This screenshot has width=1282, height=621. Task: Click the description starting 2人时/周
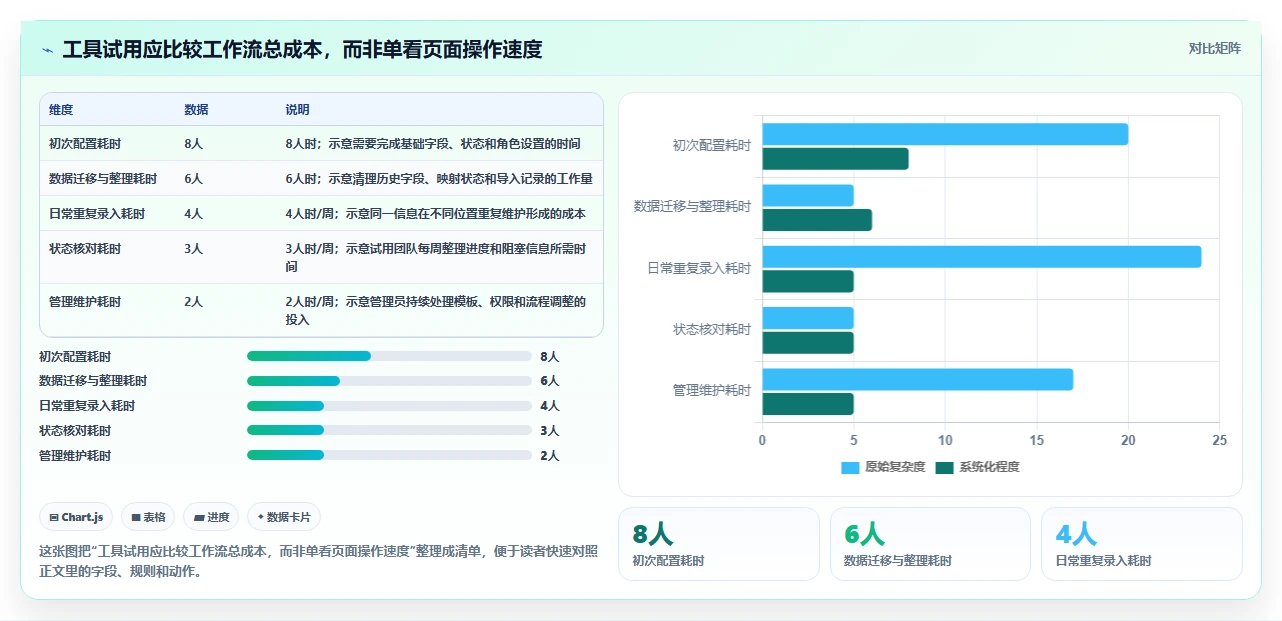pos(435,311)
